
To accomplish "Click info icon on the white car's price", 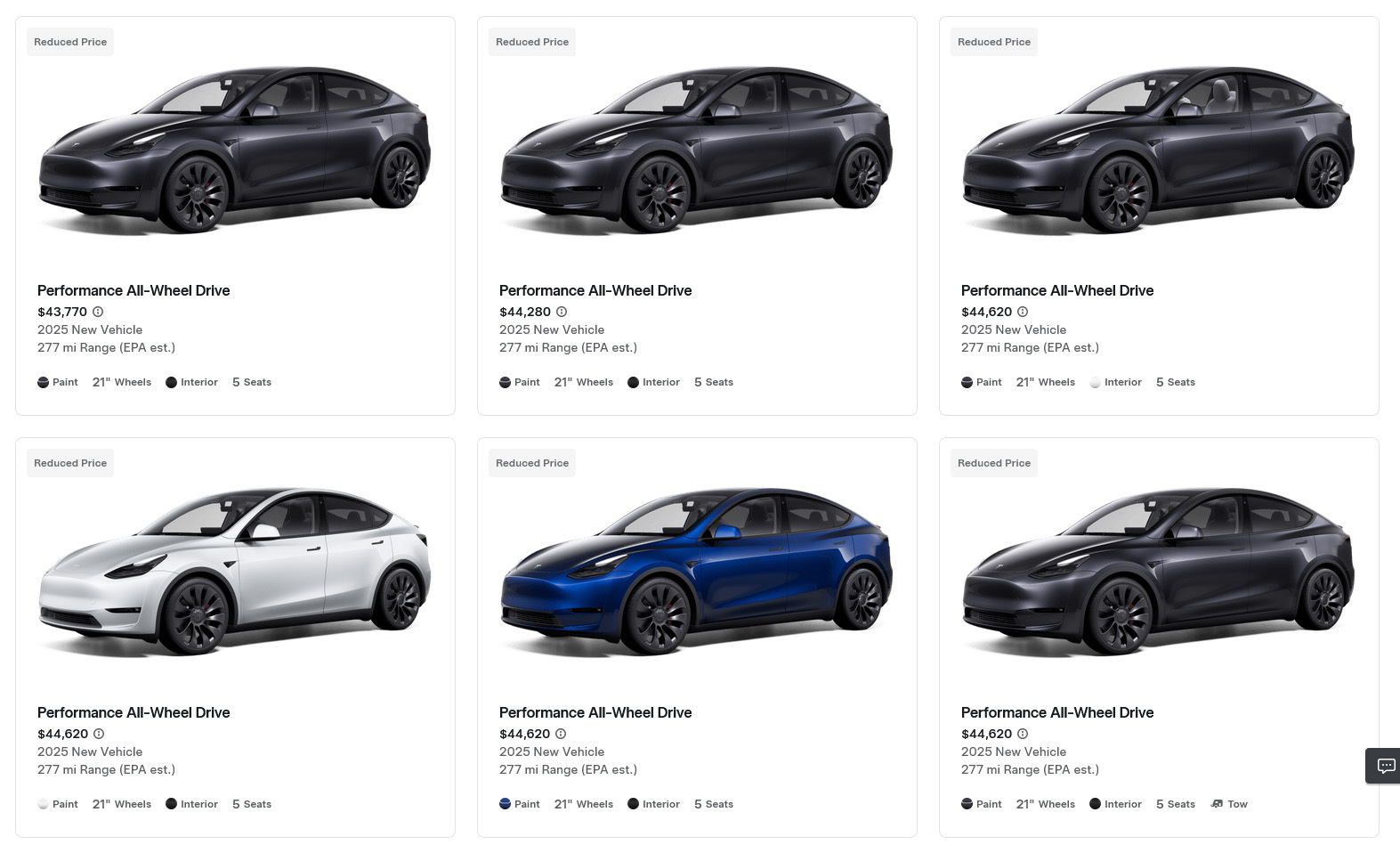I will pos(99,734).
